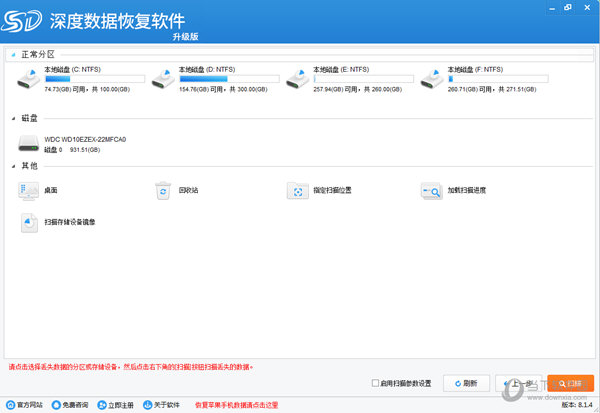
Task: Click the 154.76(GB) free of 300.00(GB) text
Action: [223, 89]
